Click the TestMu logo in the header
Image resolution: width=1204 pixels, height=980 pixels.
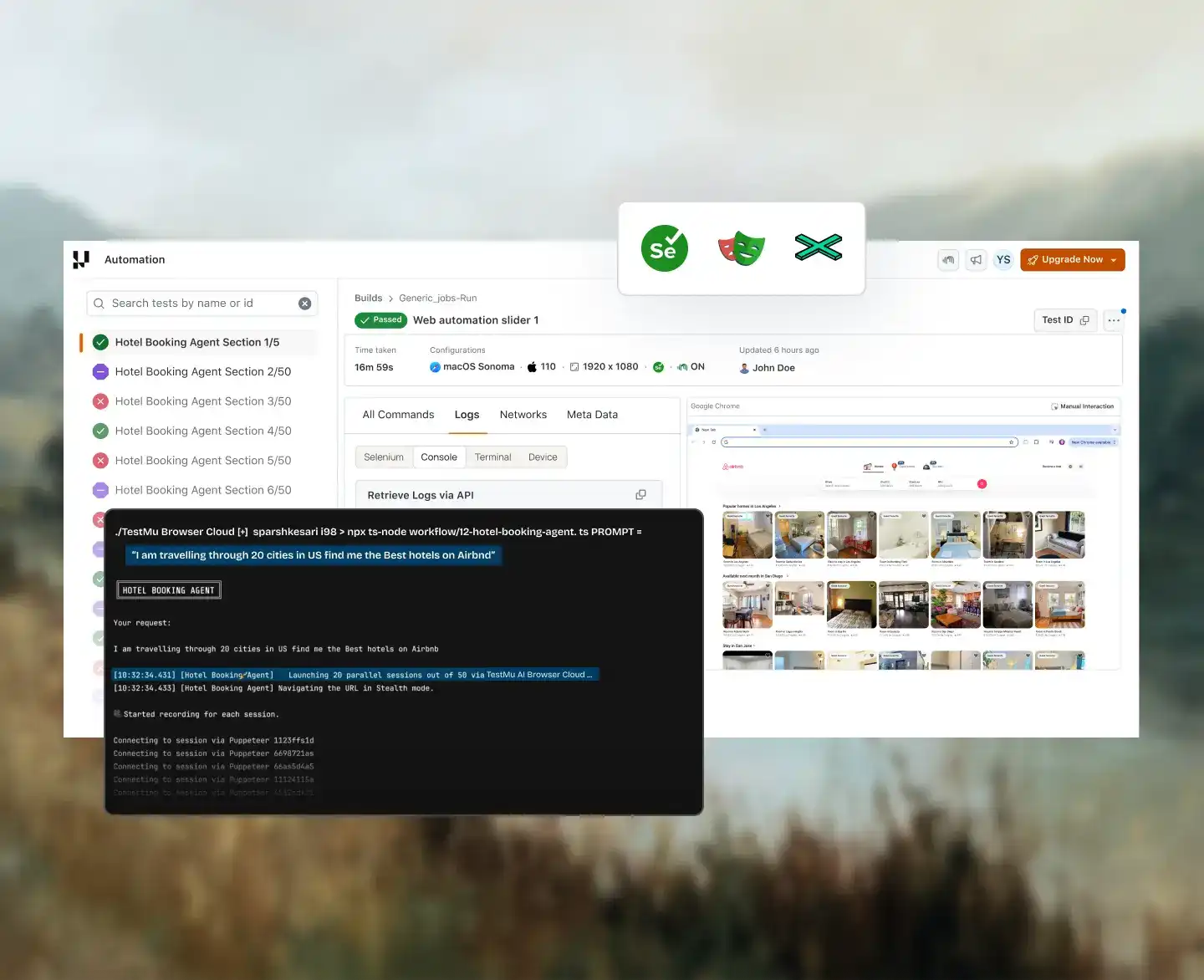click(x=81, y=260)
